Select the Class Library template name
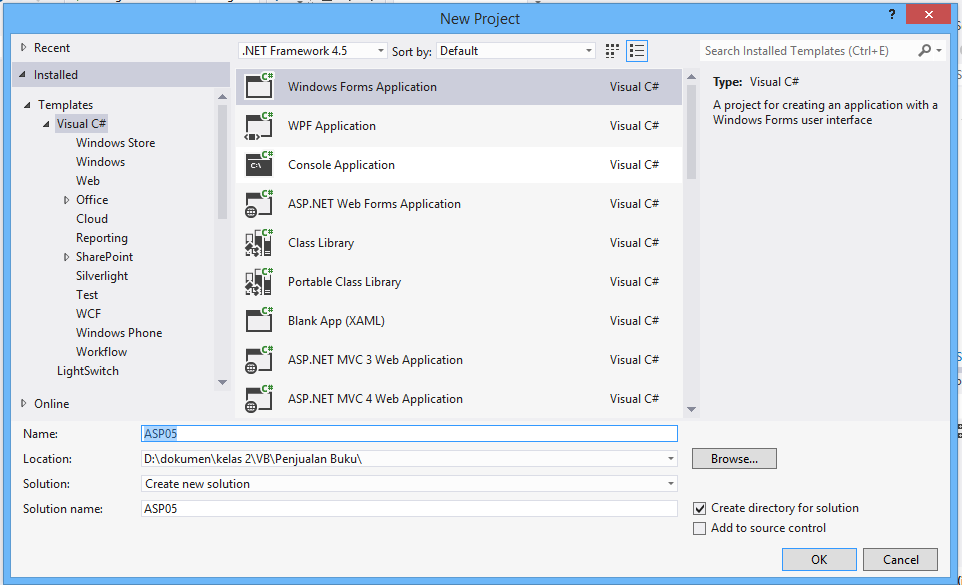Viewport: 962px width, 585px height. pos(321,243)
